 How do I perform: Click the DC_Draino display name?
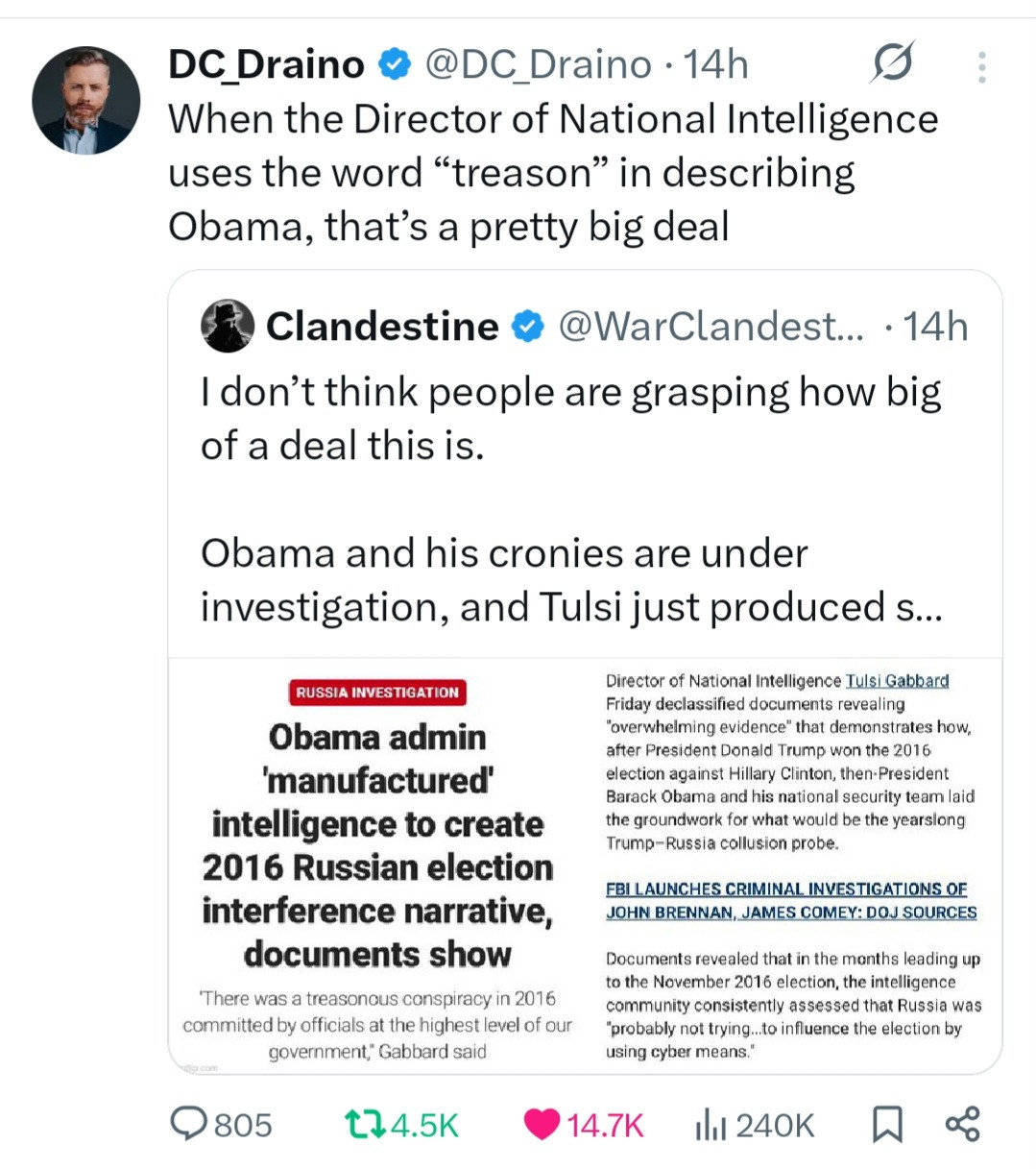pyautogui.click(x=266, y=65)
